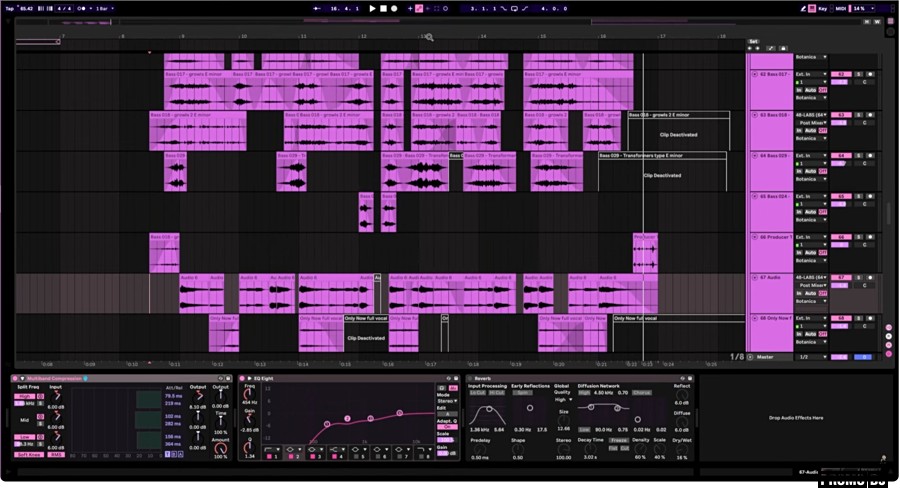Open the 1 Bar quantization menu
This screenshot has width=900, height=503.
tap(103, 8)
